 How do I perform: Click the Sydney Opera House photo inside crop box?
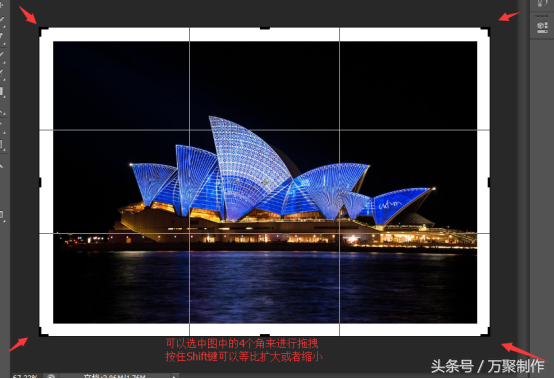[x=265, y=182]
